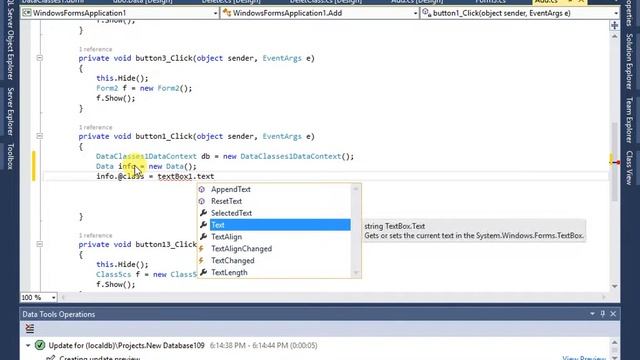640x360 pixels.
Task: Select the Update for (localdb)\Projects.New Database109 entry
Action: coord(127,345)
